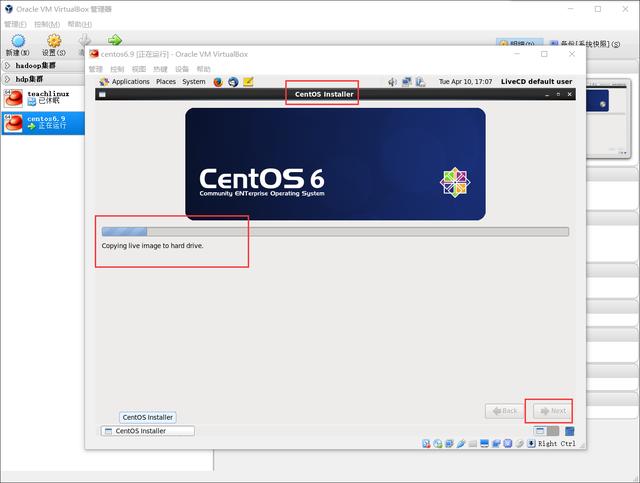640x483 pixels.
Task: Click the Next button in installer
Action: click(x=553, y=411)
